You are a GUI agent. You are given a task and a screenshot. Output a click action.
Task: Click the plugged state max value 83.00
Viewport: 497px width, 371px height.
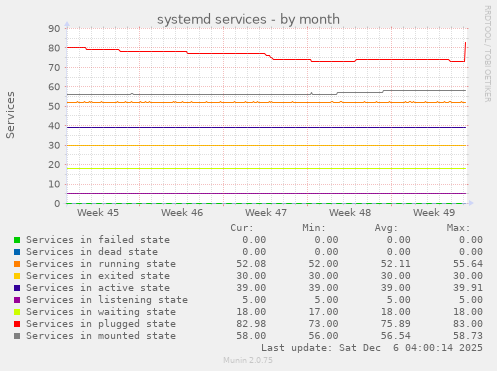pos(468,324)
